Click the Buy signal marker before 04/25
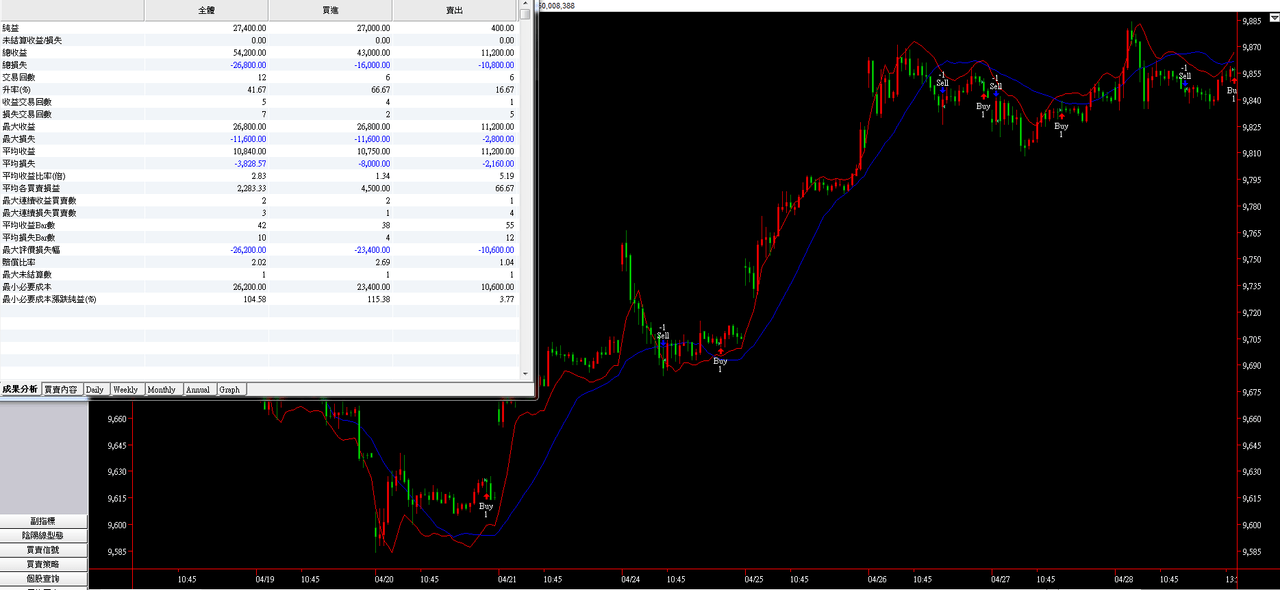1280x590 pixels. [x=720, y=361]
